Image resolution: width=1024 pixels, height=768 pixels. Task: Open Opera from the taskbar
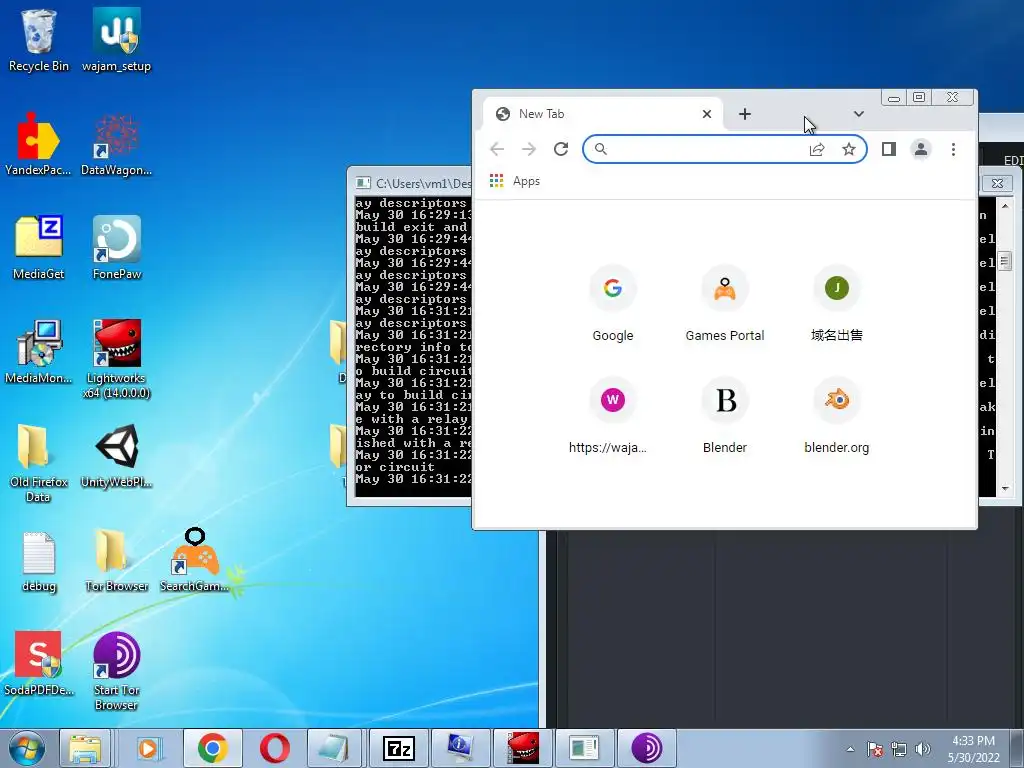point(274,748)
